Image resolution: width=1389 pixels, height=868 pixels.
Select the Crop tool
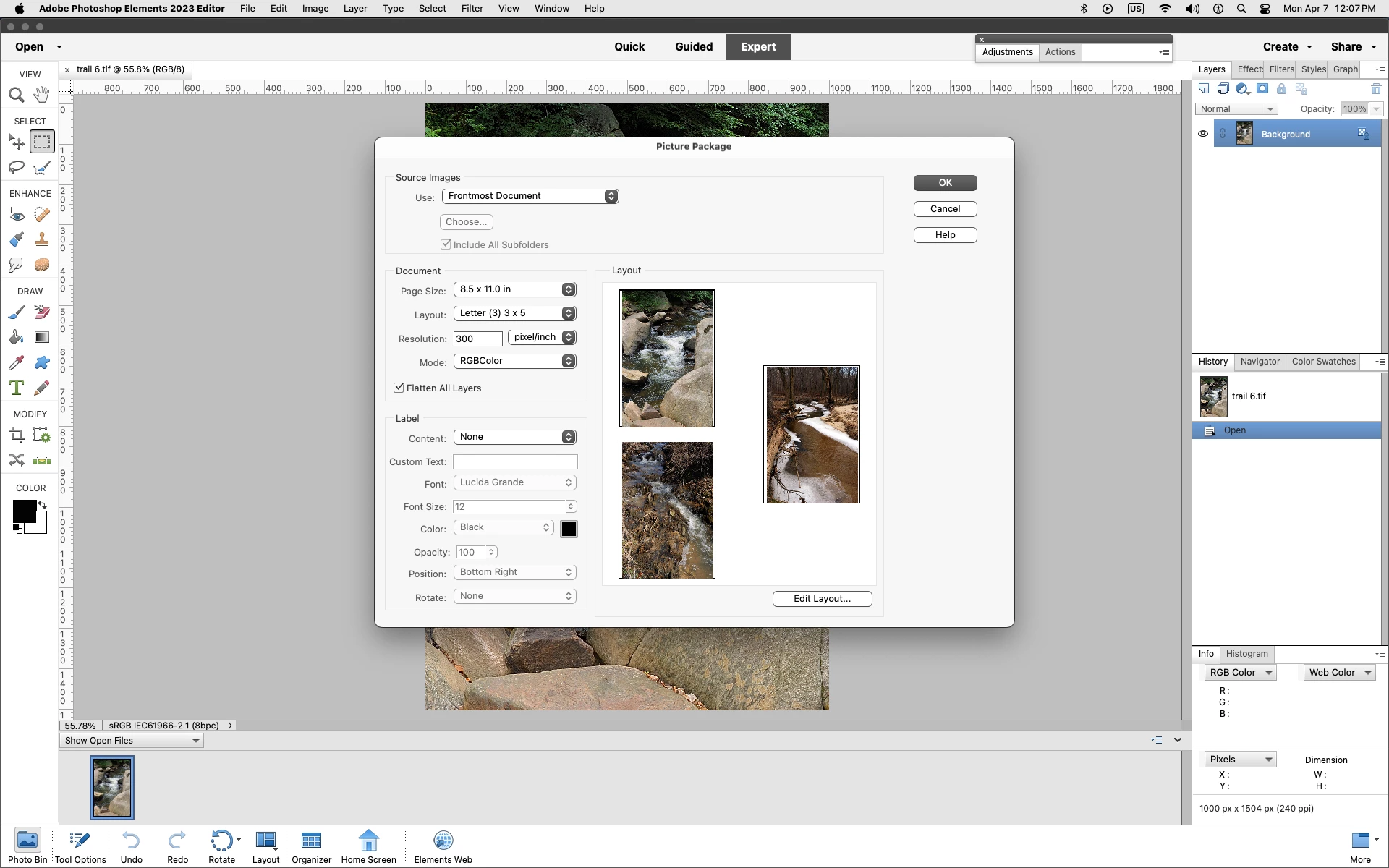point(17,435)
